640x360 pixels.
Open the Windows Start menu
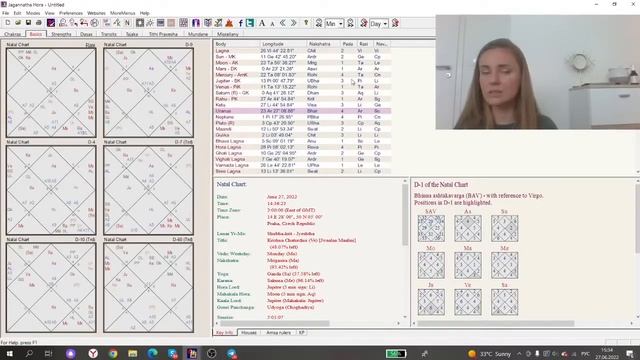coord(9,353)
